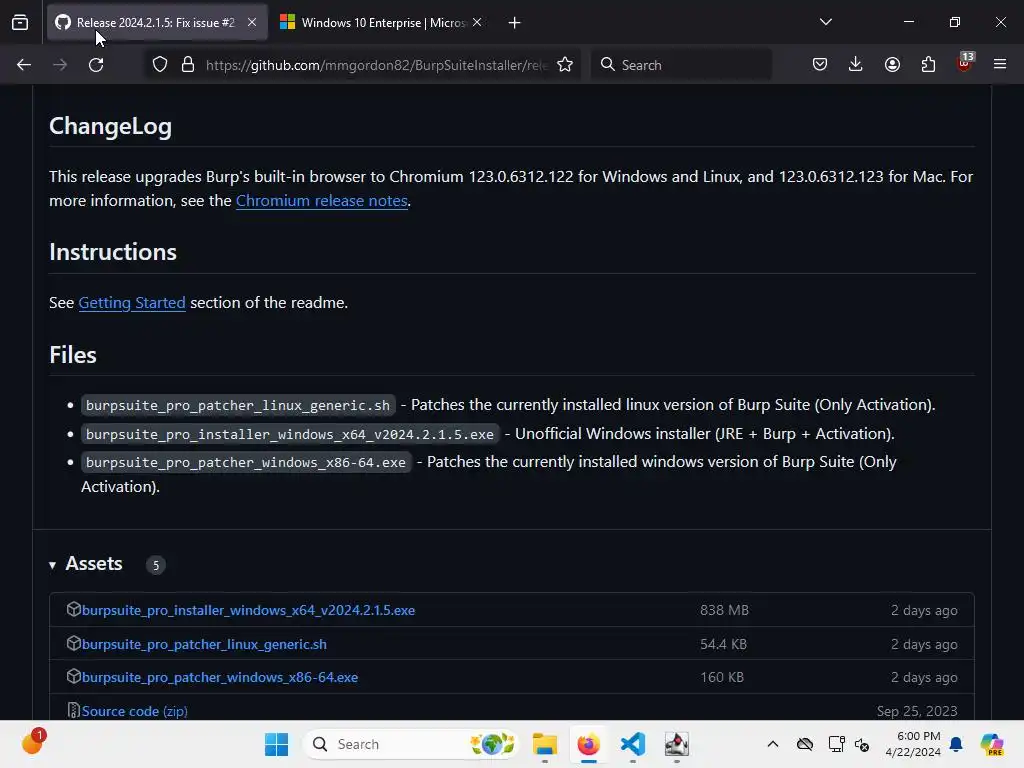Expand the list all tabs dropdown
Screen dimensions: 1024x768
click(x=825, y=22)
